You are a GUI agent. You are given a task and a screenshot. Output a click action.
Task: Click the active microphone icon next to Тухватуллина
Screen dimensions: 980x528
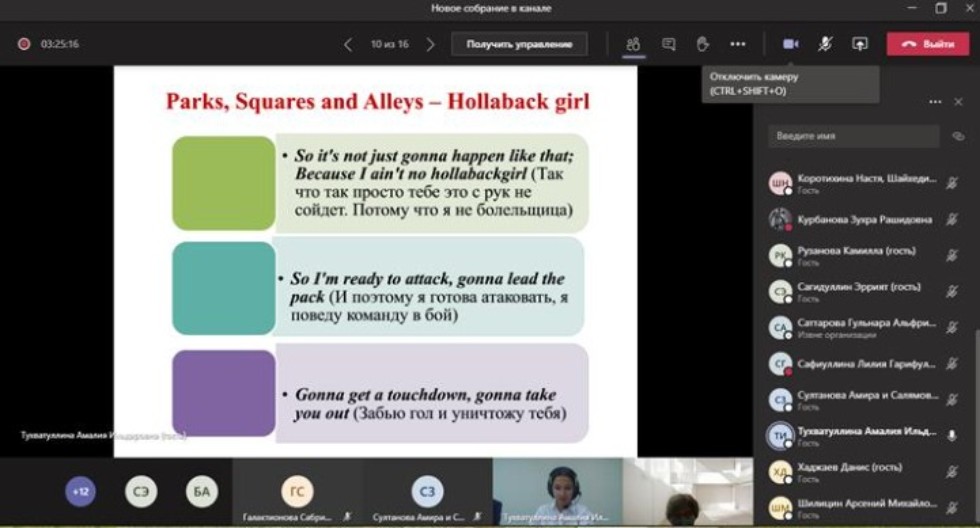pos(952,435)
